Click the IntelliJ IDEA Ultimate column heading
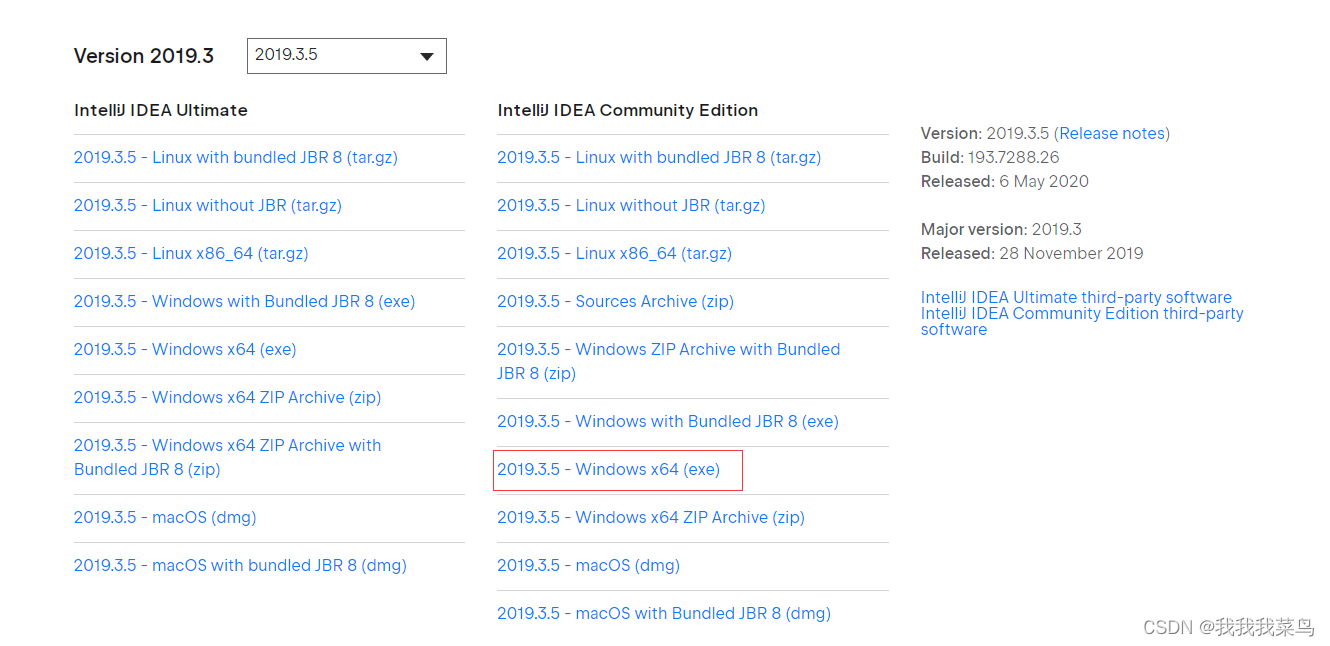The width and height of the screenshot is (1330, 646). pyautogui.click(x=161, y=110)
